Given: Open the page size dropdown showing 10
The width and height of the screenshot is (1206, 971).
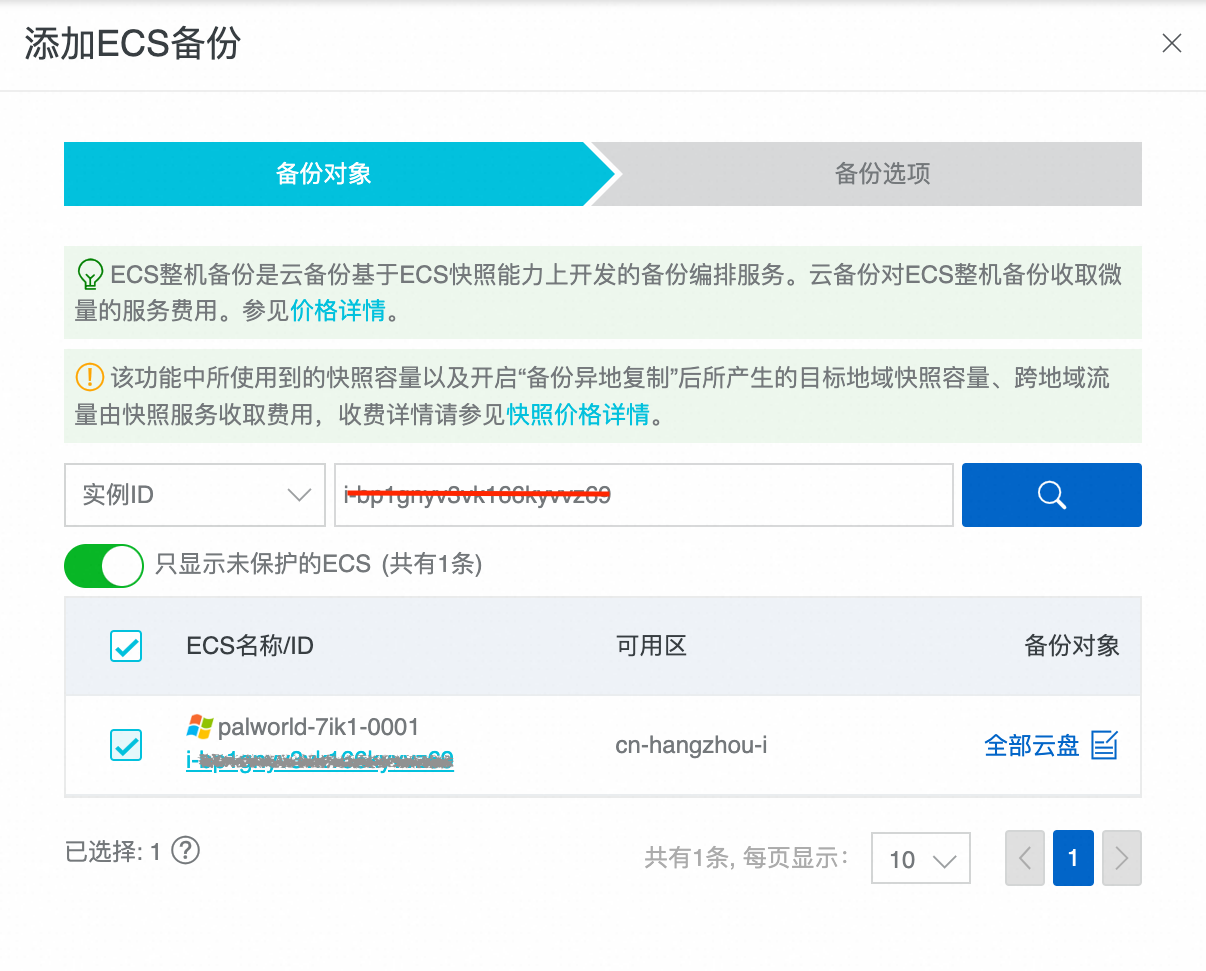Looking at the screenshot, I should pyautogui.click(x=921, y=859).
